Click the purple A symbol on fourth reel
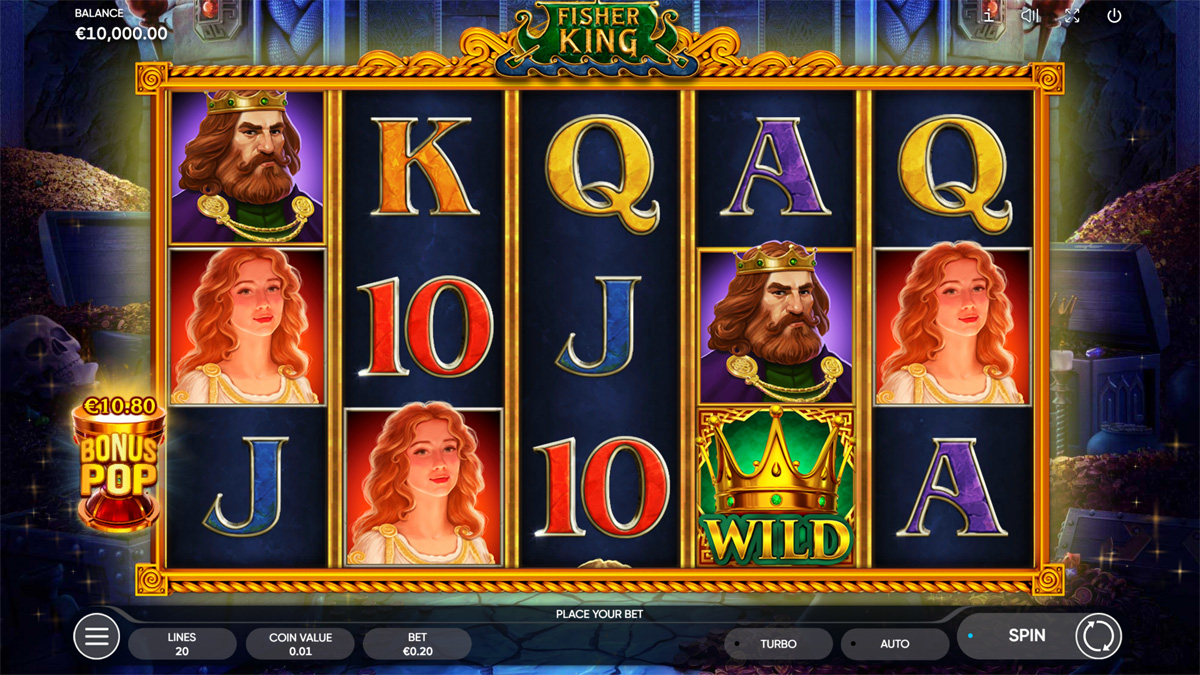 [x=776, y=167]
